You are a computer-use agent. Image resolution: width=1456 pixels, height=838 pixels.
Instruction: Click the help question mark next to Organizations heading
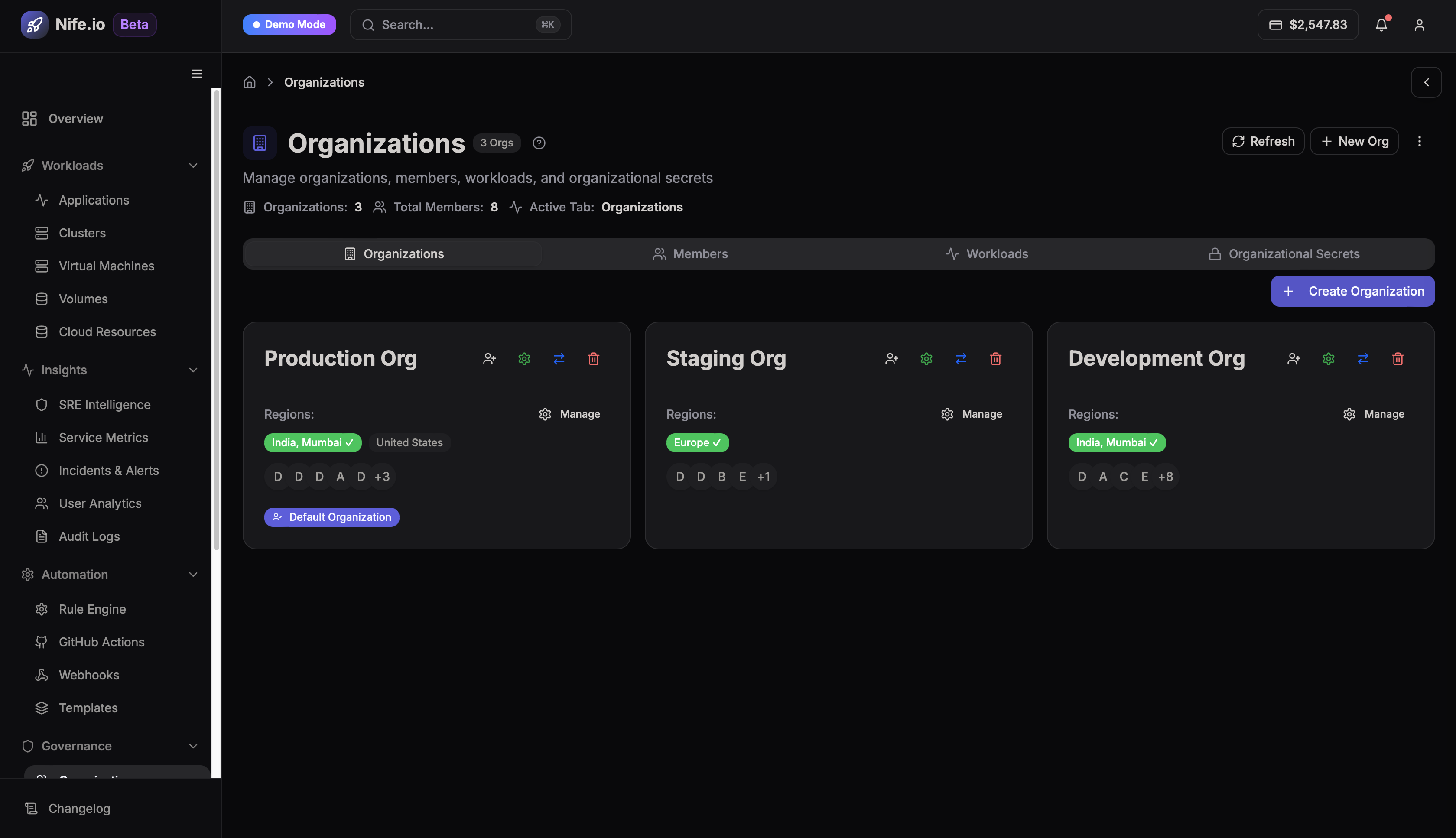539,143
